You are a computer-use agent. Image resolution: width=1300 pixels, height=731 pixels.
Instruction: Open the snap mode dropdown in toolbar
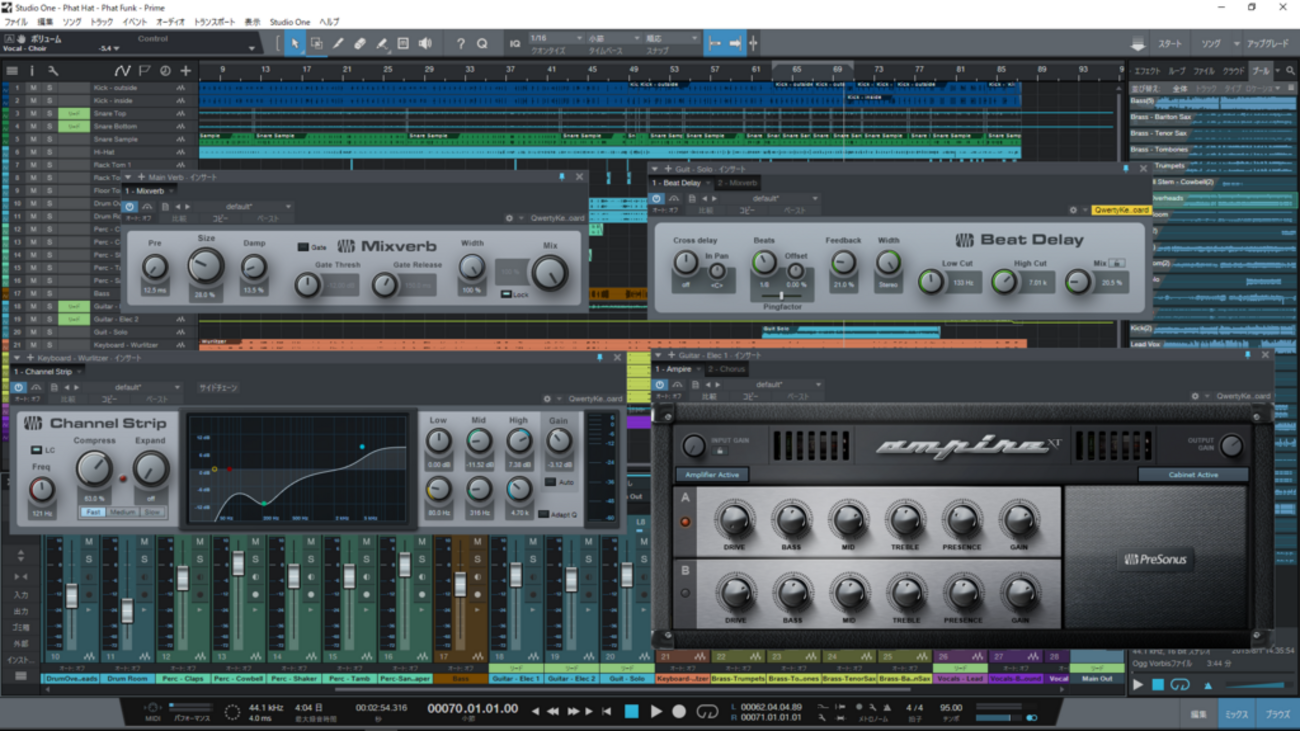(670, 38)
